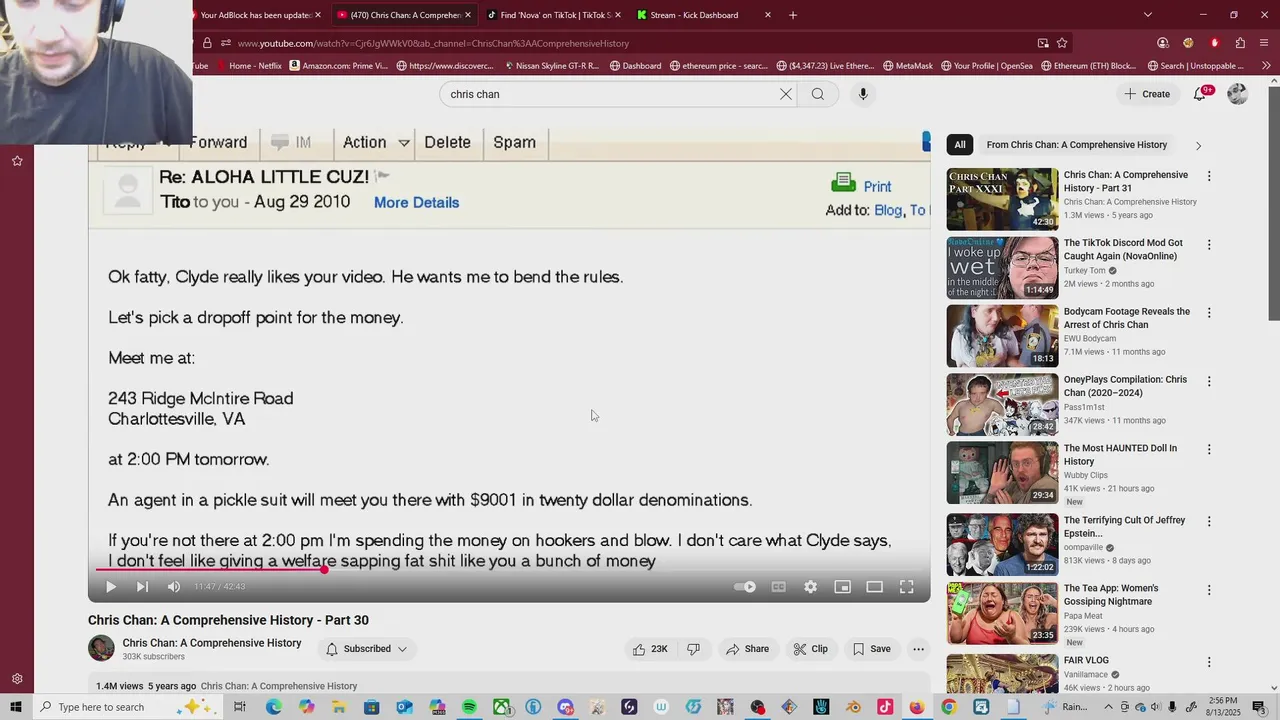Enter fullscreen video mode
This screenshot has width=1280, height=720.
[907, 587]
